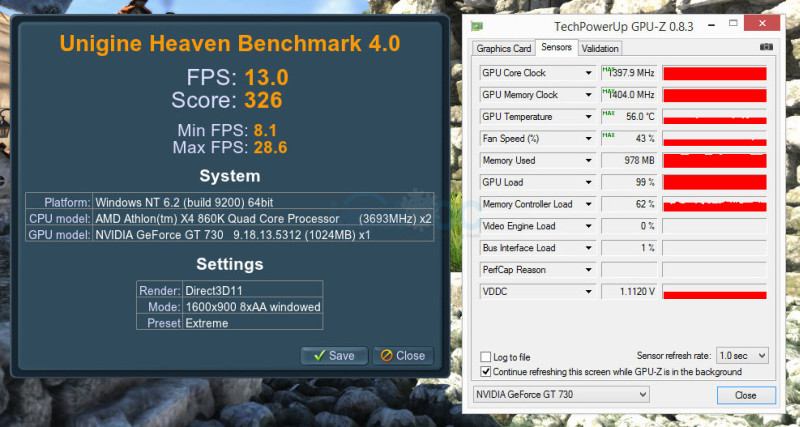
Task: Click the Score value 326
Action: [x=263, y=101]
